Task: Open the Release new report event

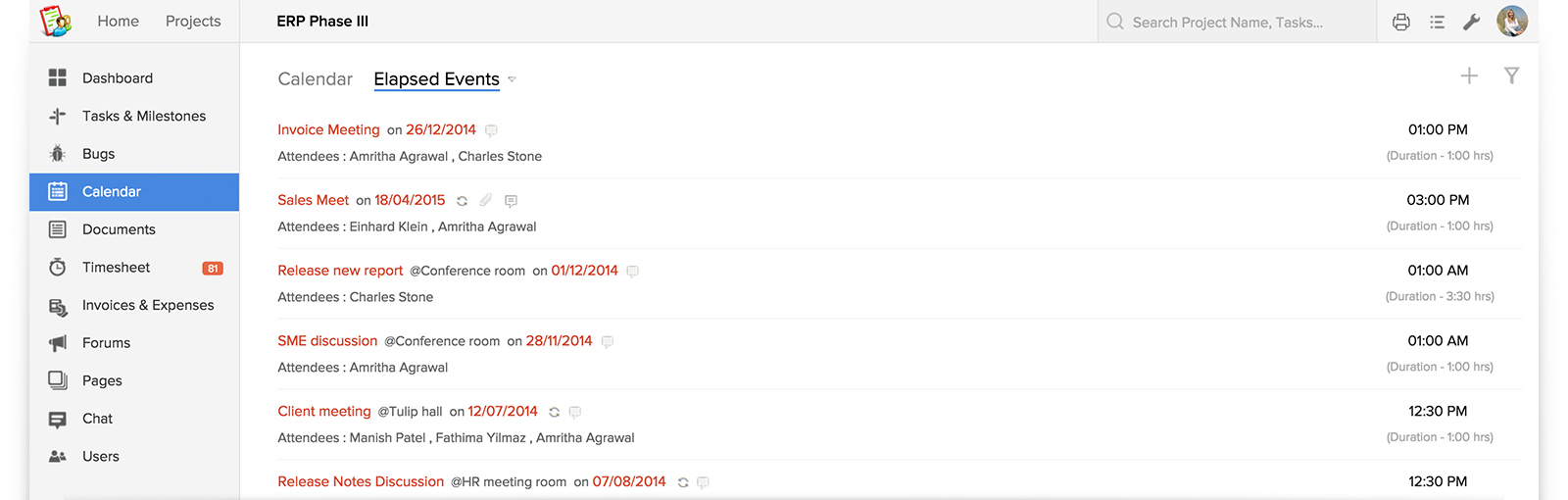Action: click(340, 271)
